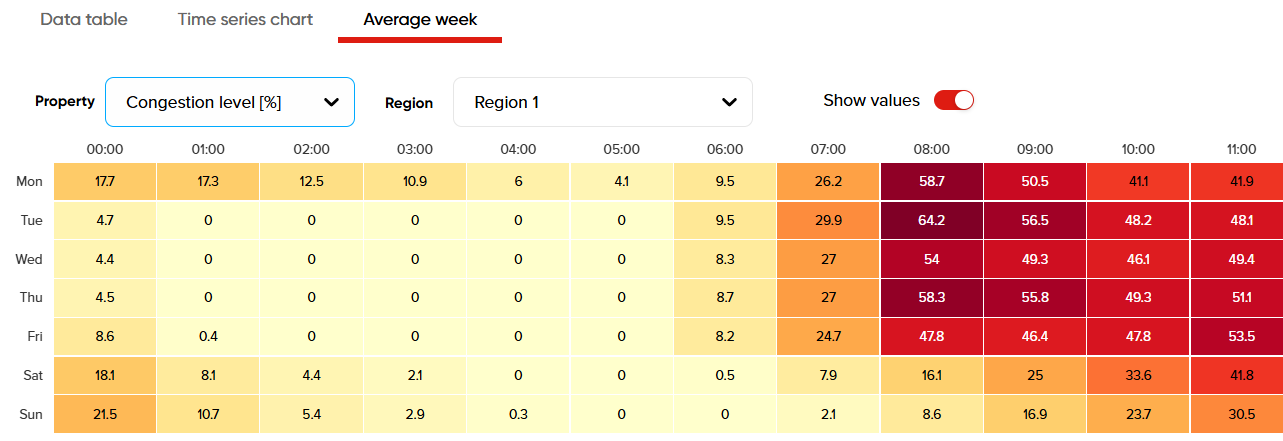
Task: Click Saturday 10:00 cell showing 33.6
Action: [x=1138, y=375]
